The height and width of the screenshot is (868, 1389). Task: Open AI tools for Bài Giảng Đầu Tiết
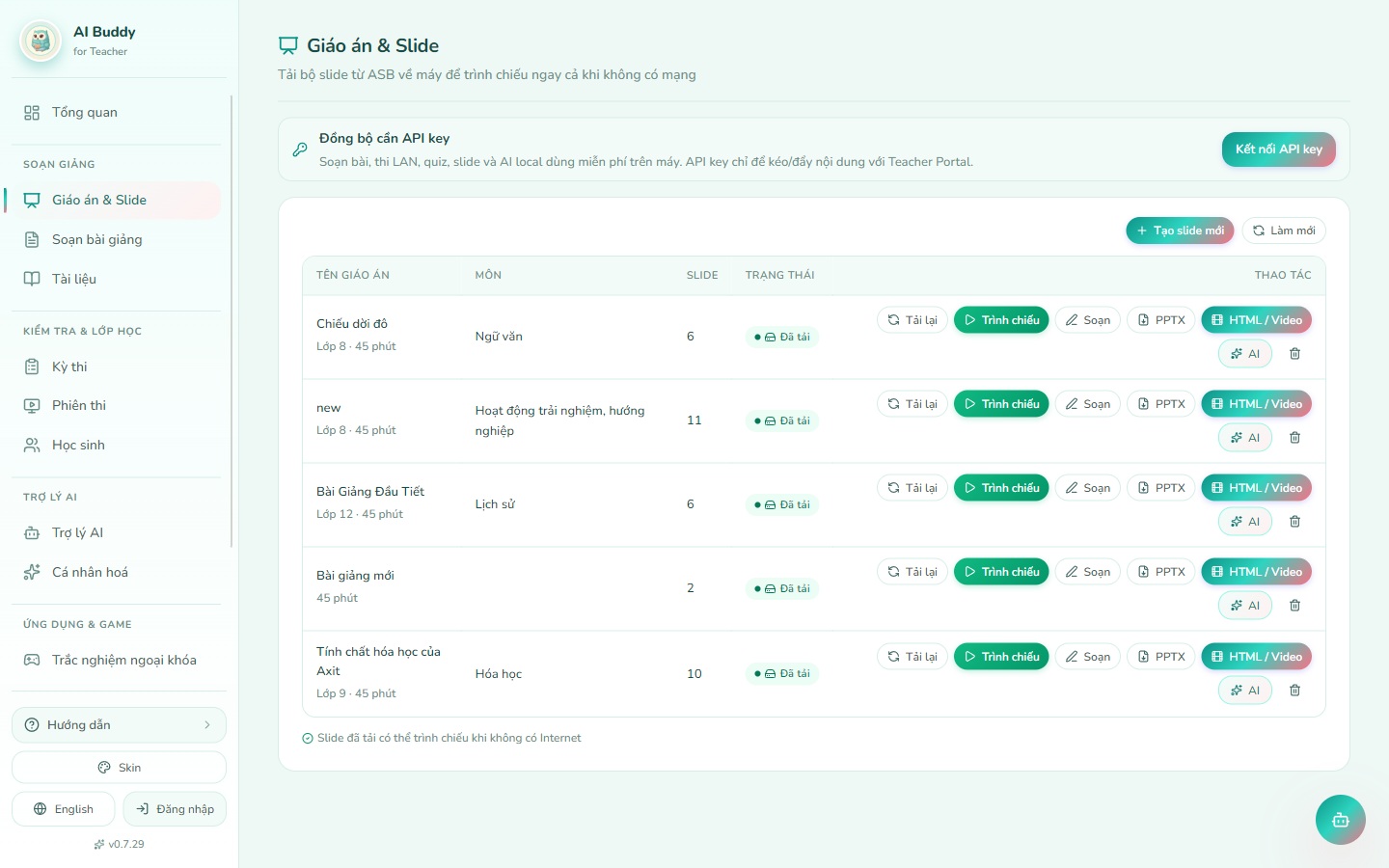tap(1245, 522)
